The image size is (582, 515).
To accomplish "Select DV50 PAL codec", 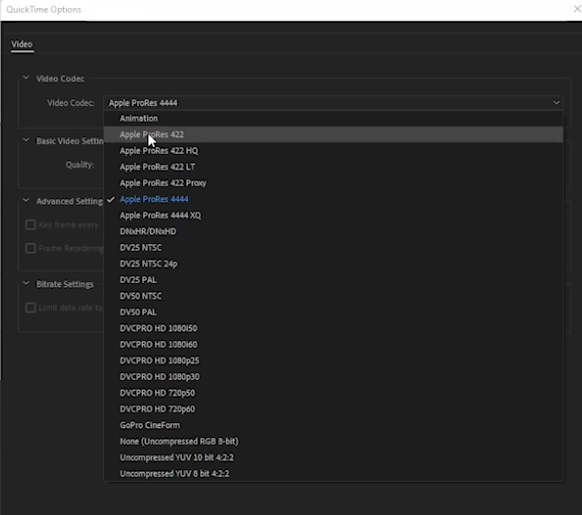I will coord(333,312).
